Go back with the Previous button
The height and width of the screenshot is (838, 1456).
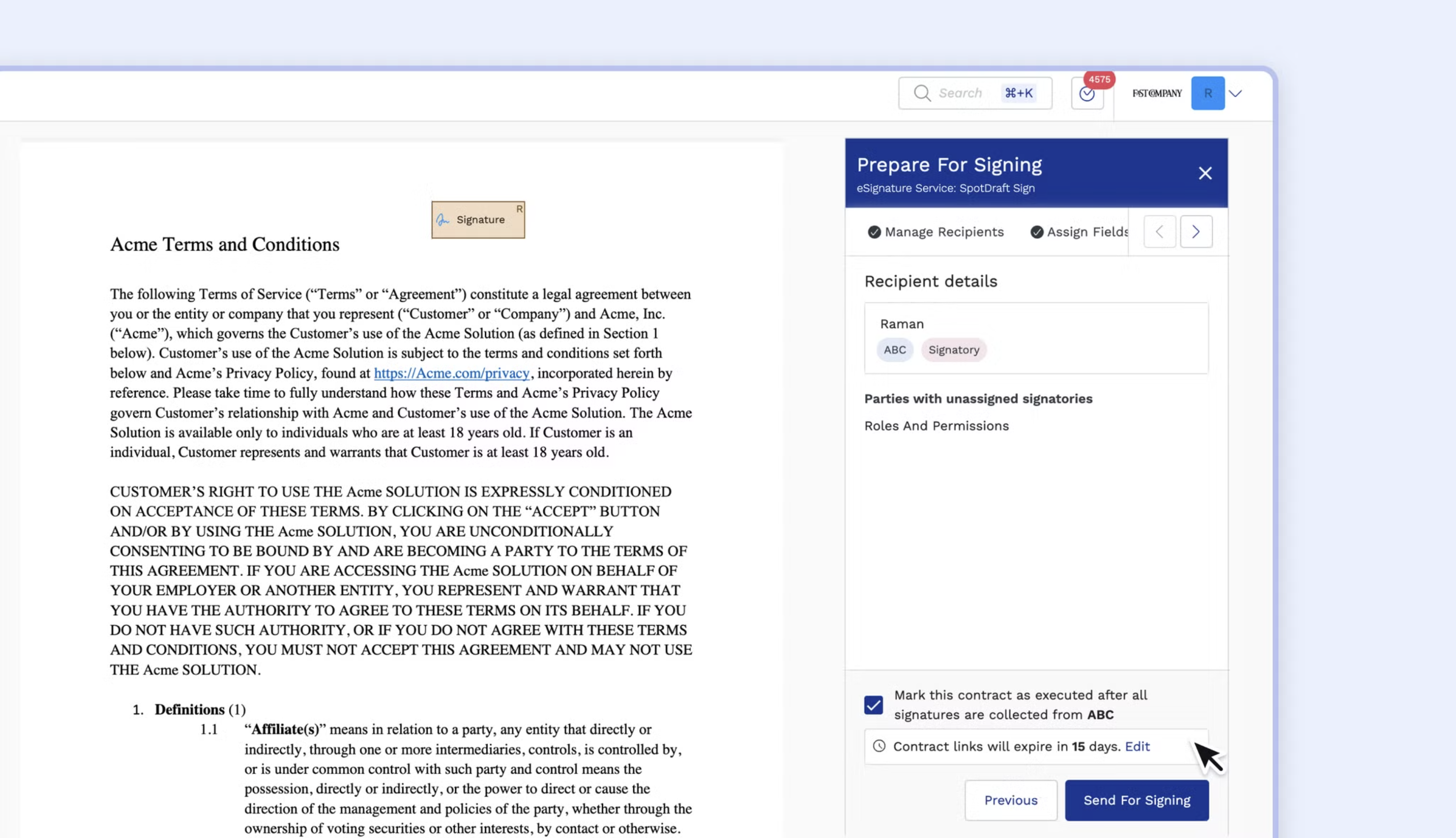[1010, 800]
